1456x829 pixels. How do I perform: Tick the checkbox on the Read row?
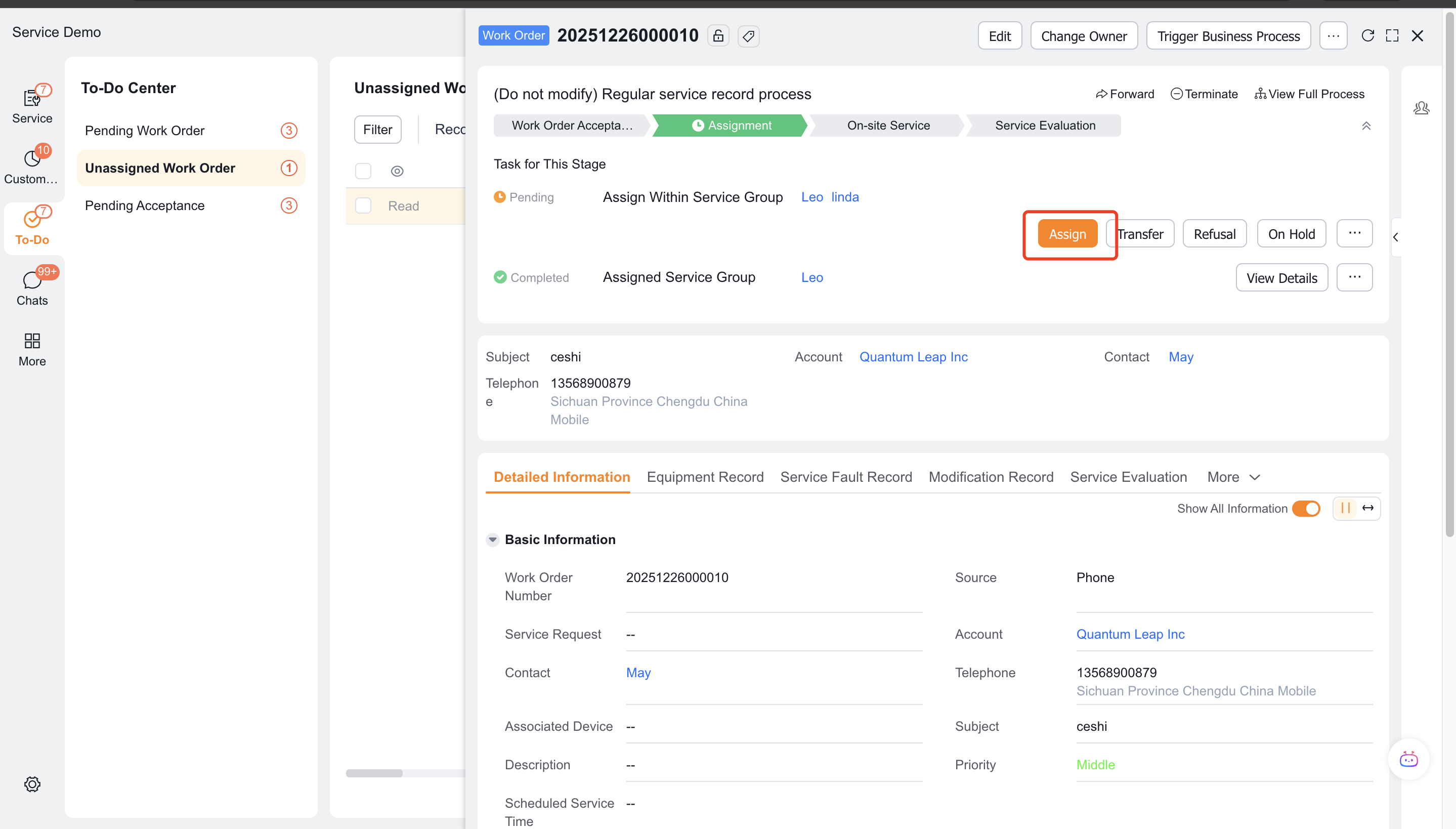[363, 205]
